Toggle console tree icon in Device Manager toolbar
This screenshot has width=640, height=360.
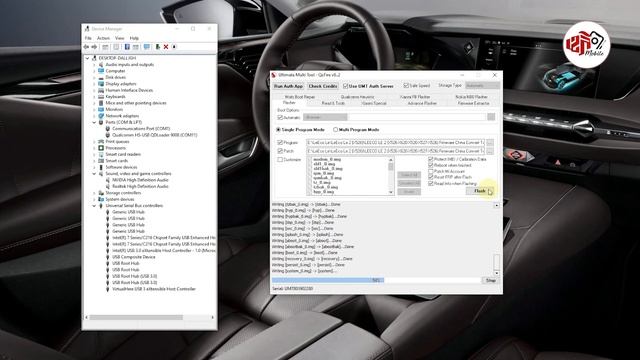click(105, 47)
